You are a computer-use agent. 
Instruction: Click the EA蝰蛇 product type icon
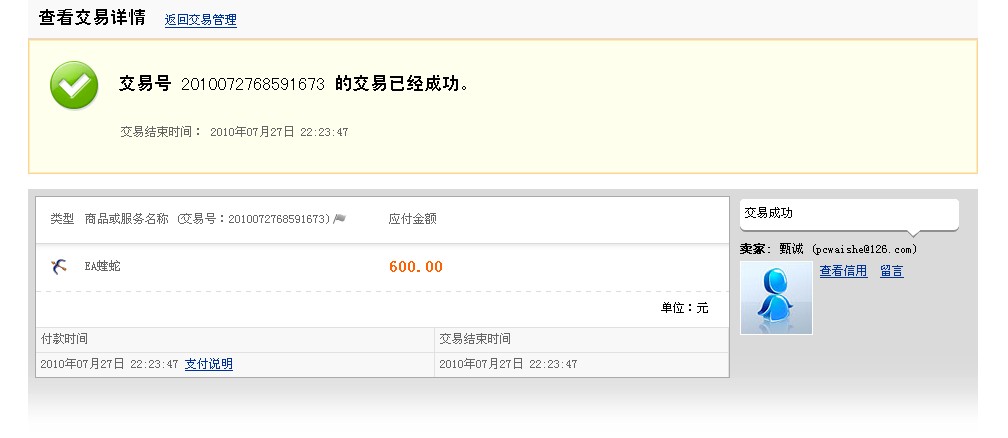[58, 266]
